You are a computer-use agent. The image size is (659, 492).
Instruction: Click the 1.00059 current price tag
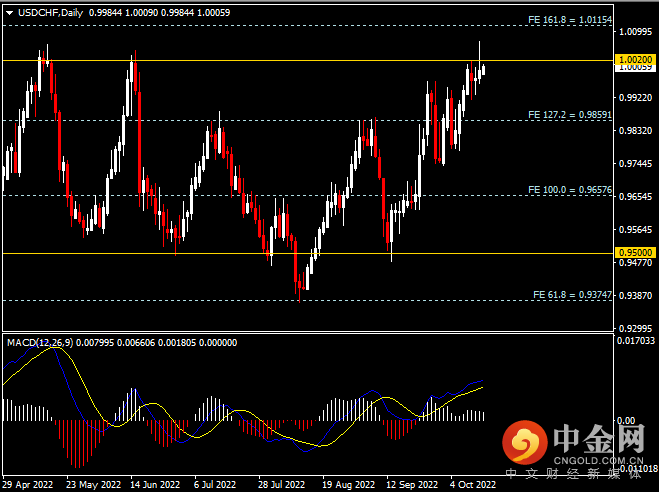[x=636, y=68]
